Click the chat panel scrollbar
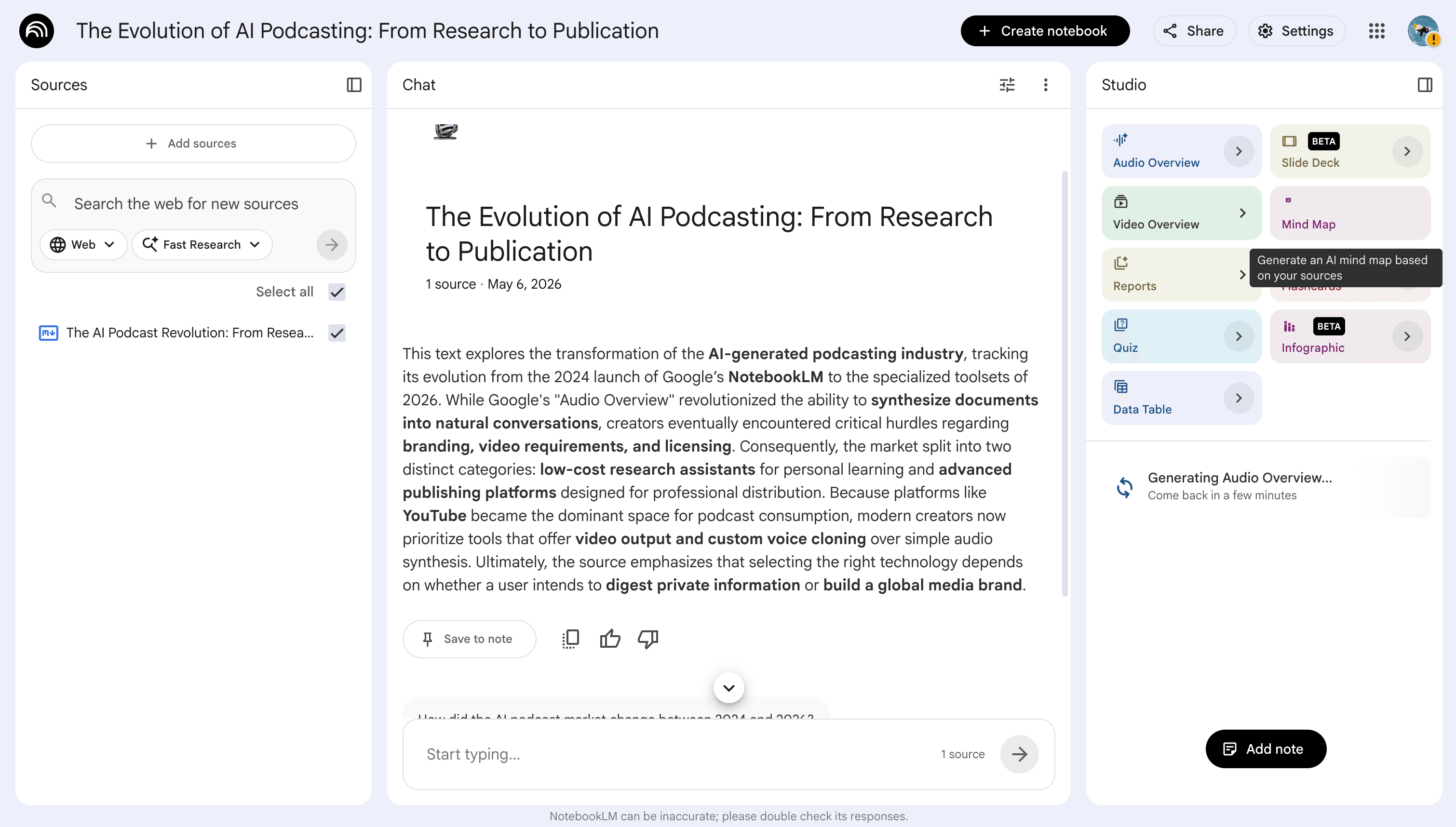 pyautogui.click(x=1065, y=384)
